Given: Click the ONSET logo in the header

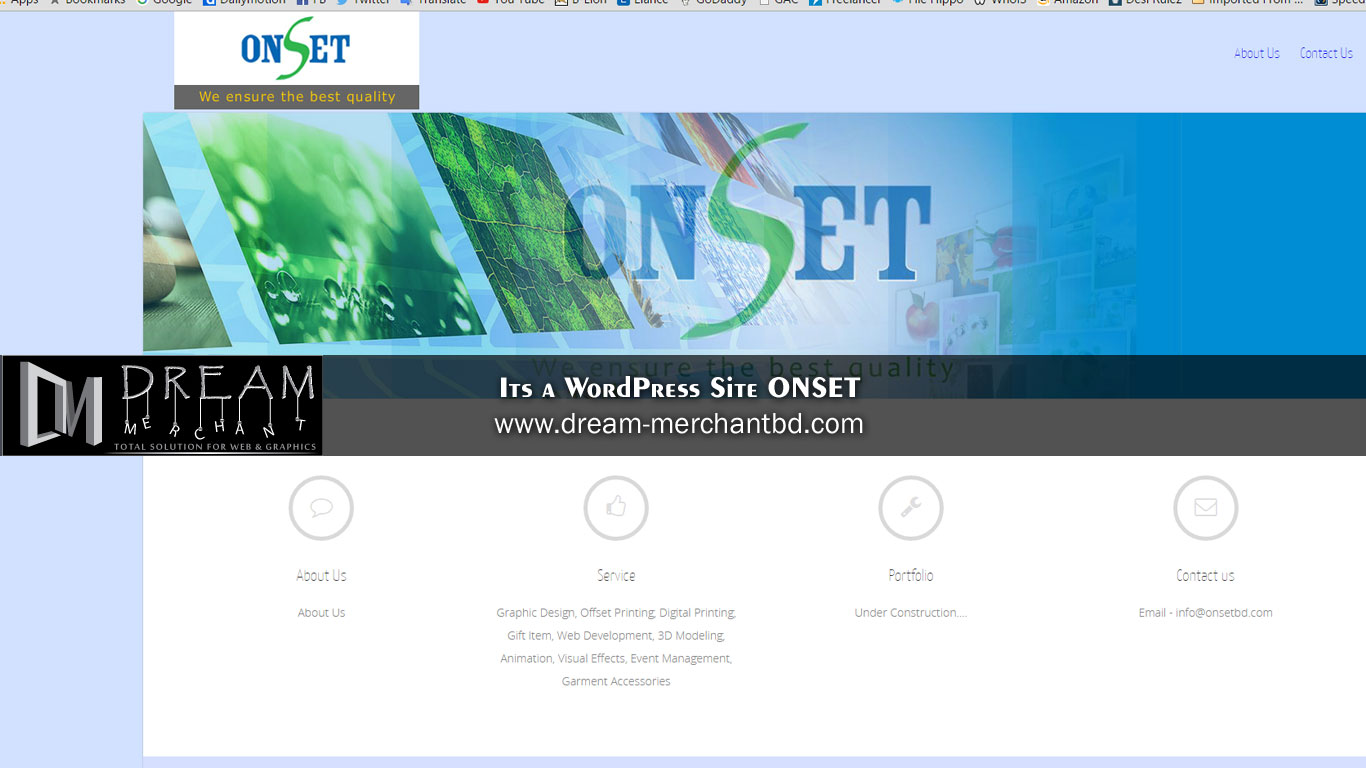Looking at the screenshot, I should pyautogui.click(x=296, y=60).
